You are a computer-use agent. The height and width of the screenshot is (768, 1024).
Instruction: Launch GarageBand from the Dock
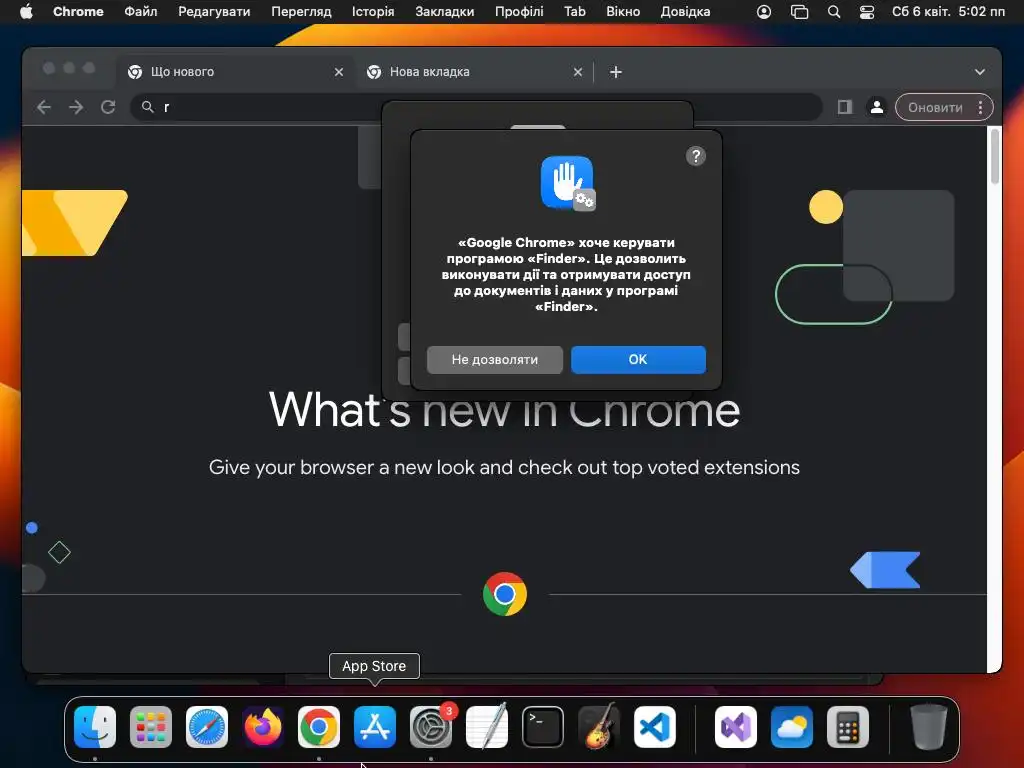point(599,727)
